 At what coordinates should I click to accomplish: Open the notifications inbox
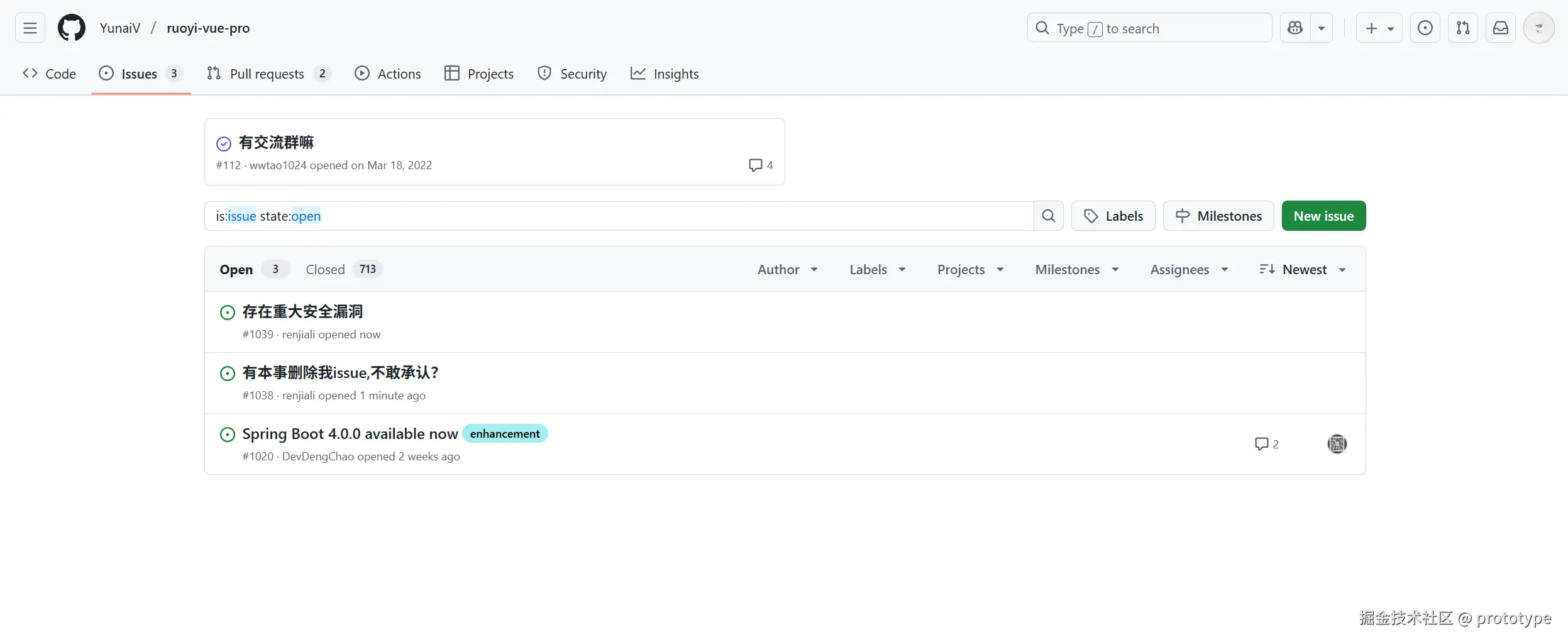coord(1501,28)
